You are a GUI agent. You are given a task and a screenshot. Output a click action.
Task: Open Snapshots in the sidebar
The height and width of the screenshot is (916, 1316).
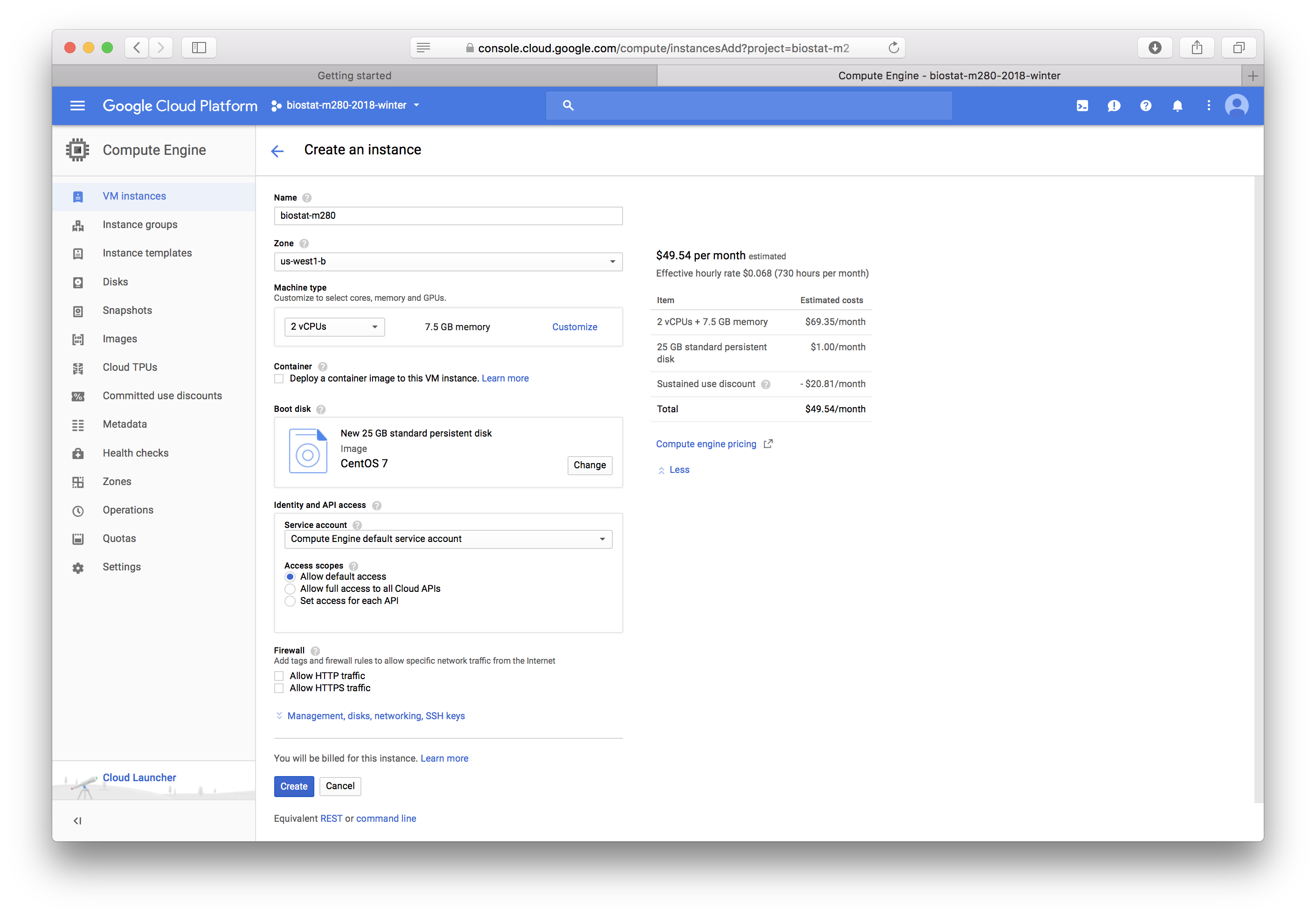[127, 310]
